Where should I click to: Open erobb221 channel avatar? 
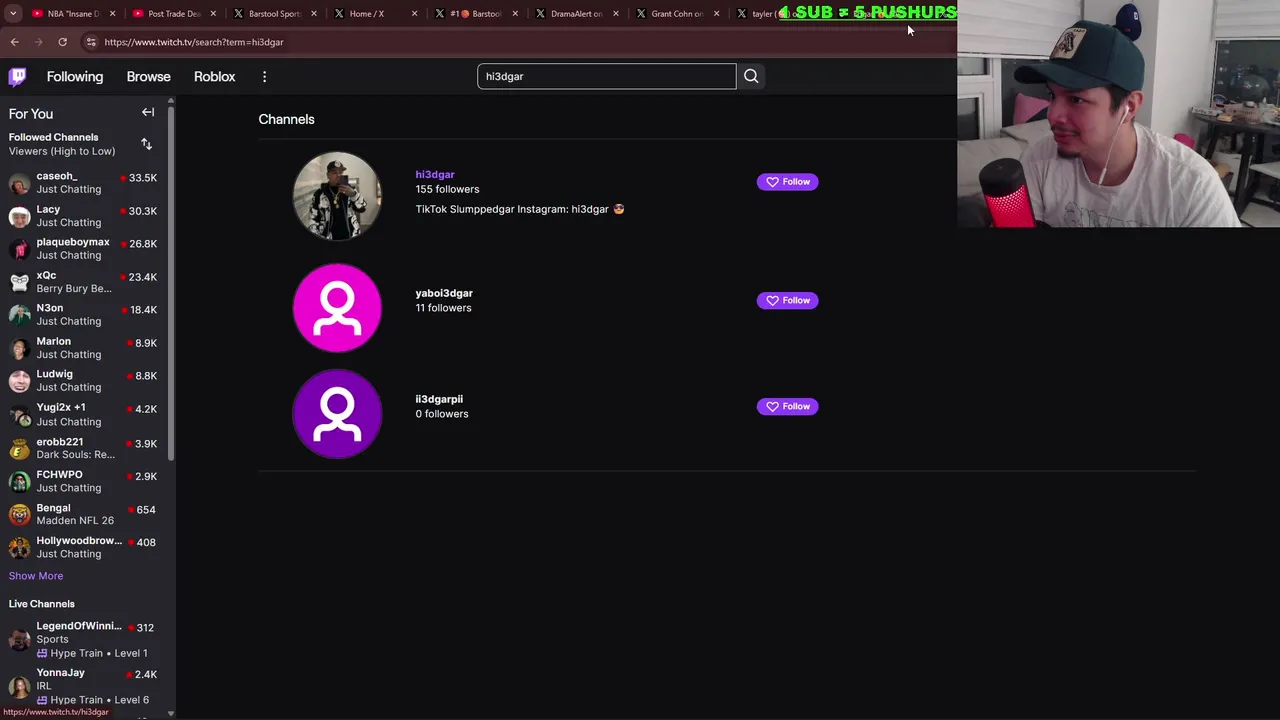coord(19,448)
